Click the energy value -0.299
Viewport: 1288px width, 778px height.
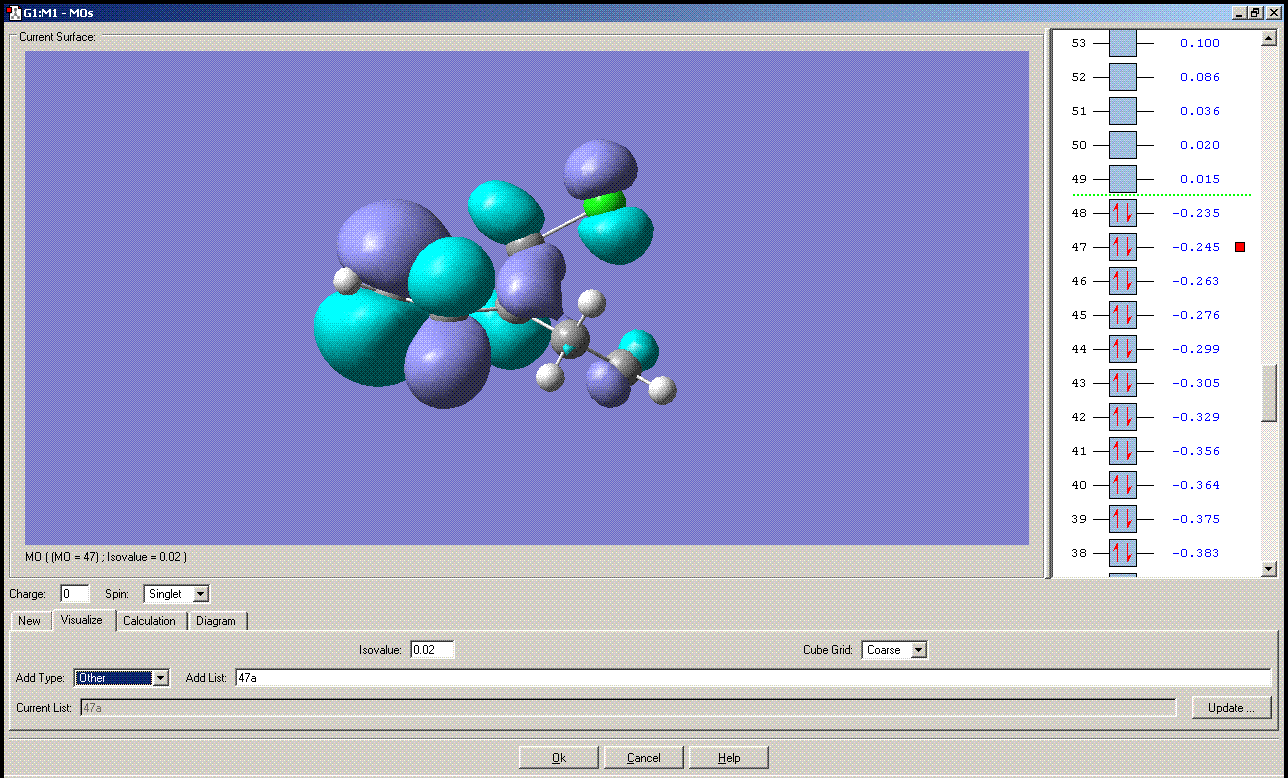point(1196,349)
